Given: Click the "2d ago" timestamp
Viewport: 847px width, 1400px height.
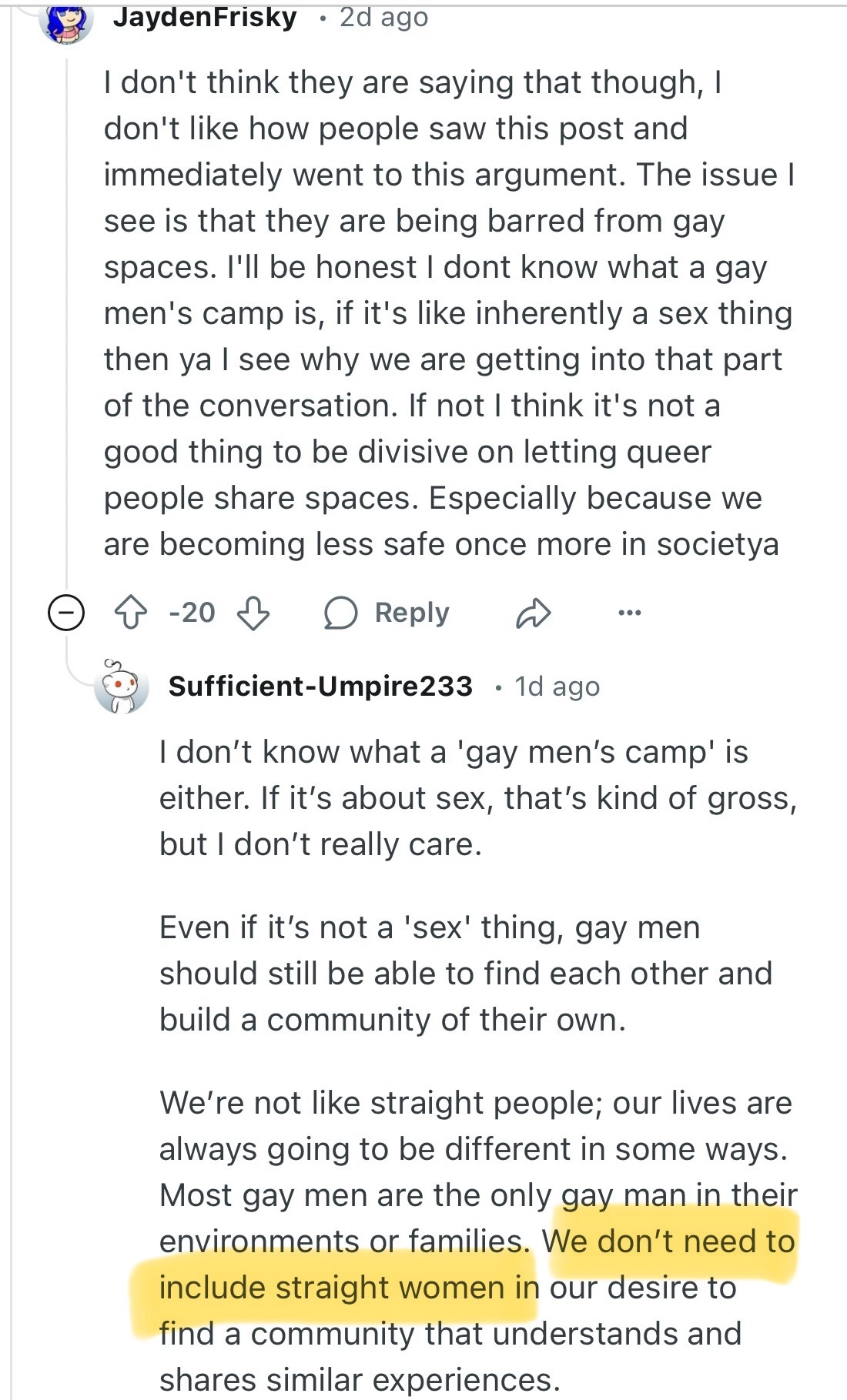Looking at the screenshot, I should coord(383,17).
